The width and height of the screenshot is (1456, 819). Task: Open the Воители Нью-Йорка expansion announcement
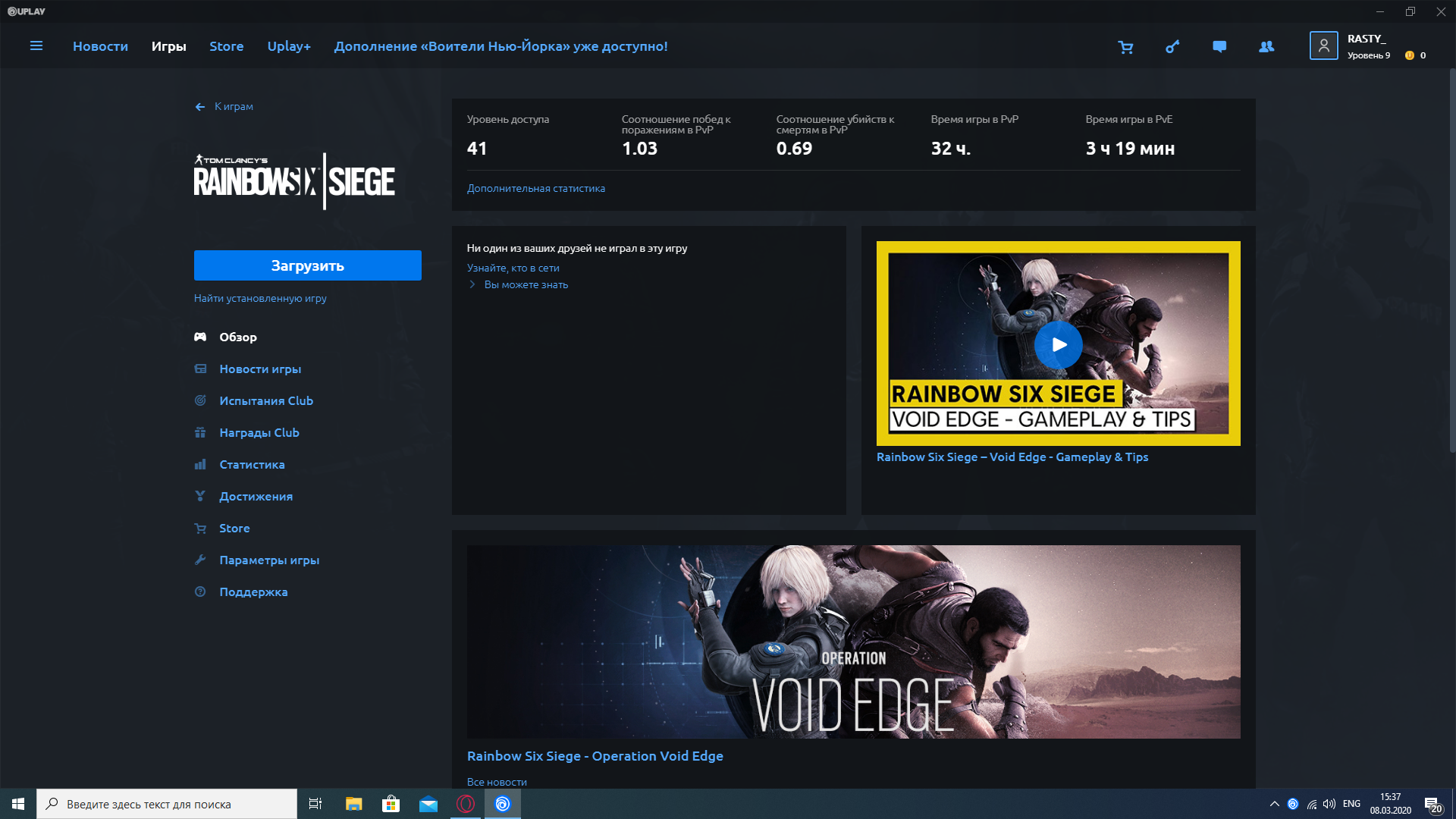click(x=500, y=46)
